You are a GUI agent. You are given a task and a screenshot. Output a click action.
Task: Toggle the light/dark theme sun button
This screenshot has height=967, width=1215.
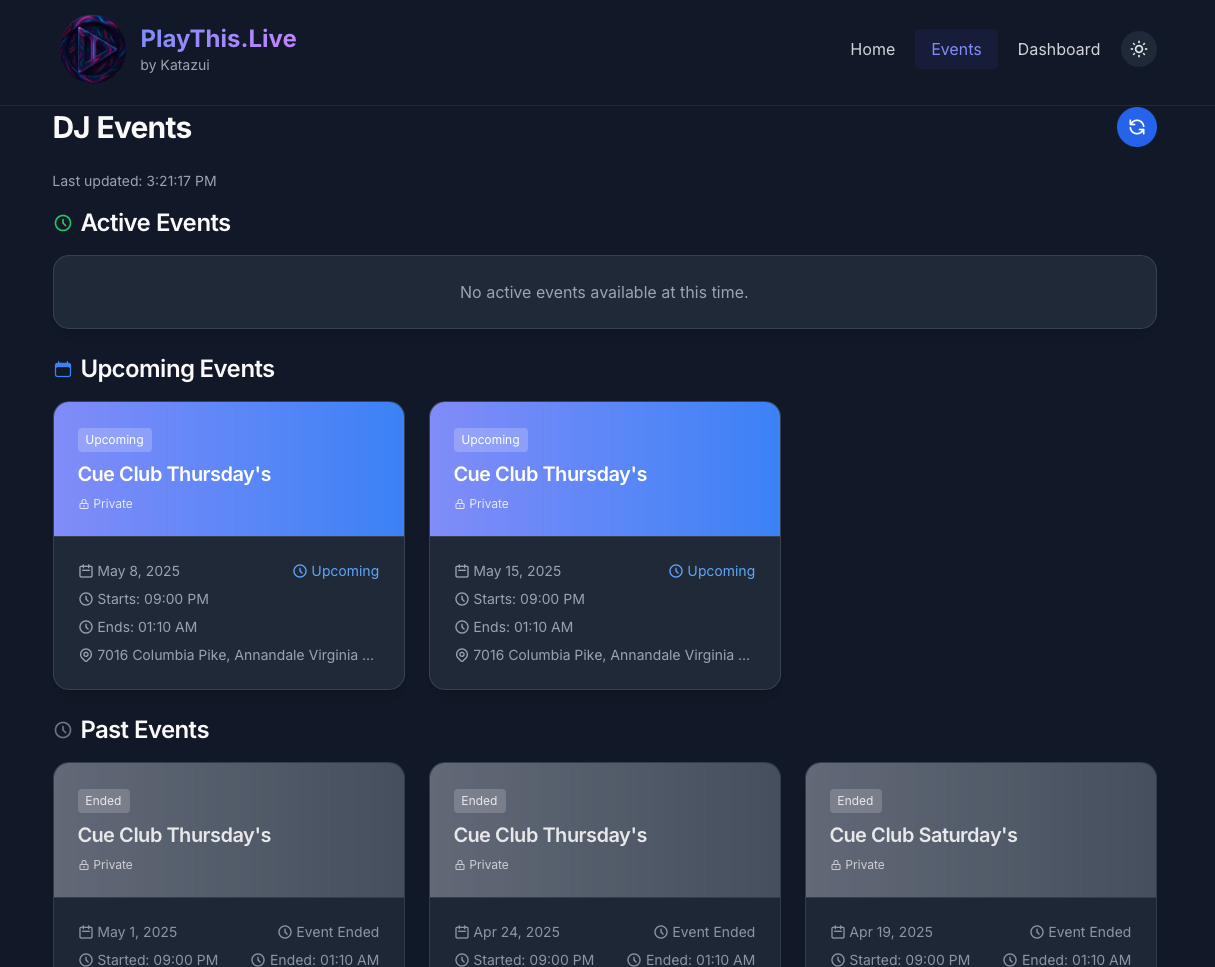(1138, 49)
